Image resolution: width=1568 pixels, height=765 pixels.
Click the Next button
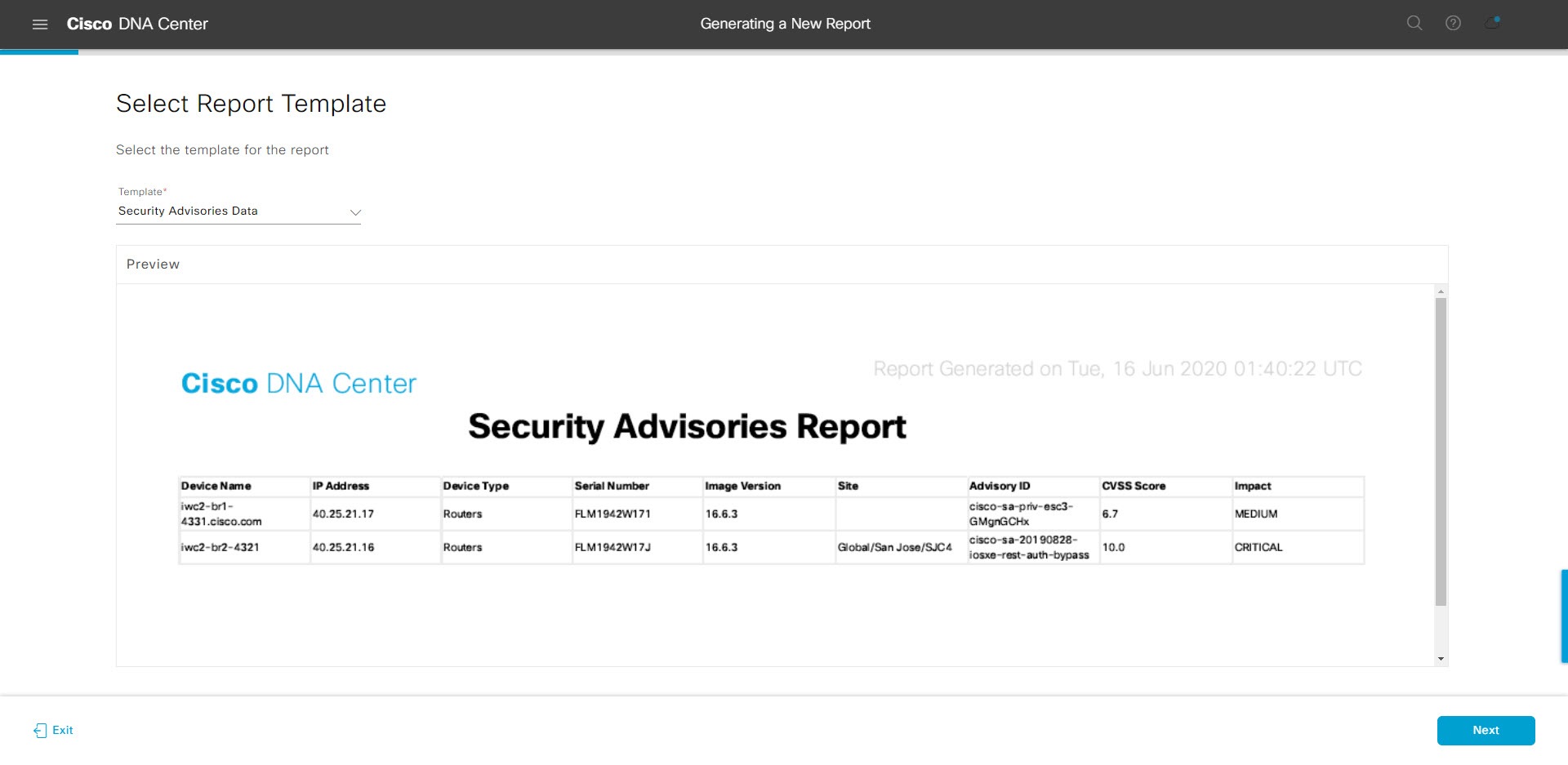point(1486,730)
